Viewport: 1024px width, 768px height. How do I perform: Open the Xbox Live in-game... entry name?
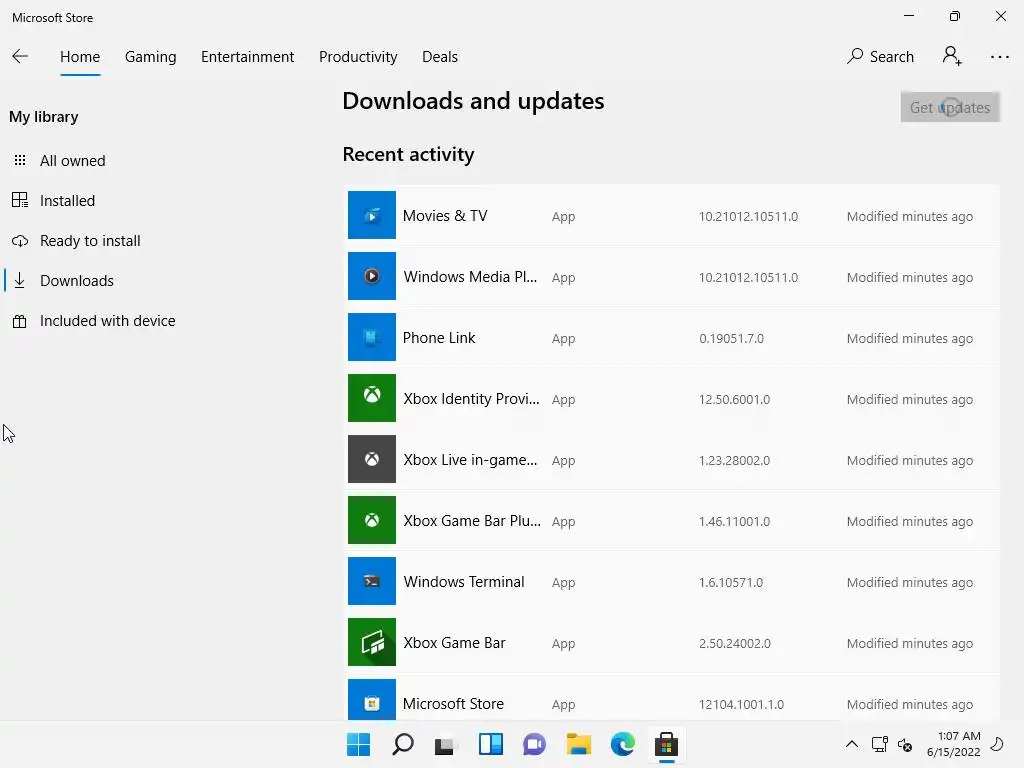[x=470, y=460]
